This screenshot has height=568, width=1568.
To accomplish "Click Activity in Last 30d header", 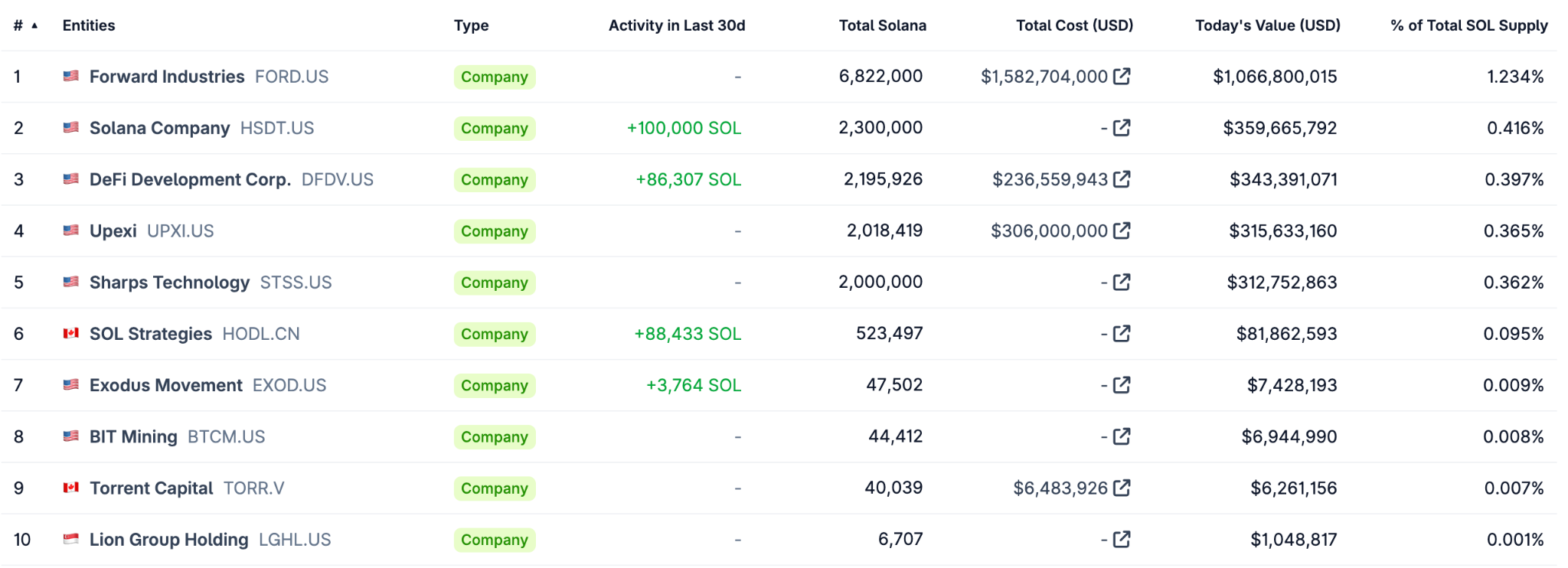I will click(676, 25).
